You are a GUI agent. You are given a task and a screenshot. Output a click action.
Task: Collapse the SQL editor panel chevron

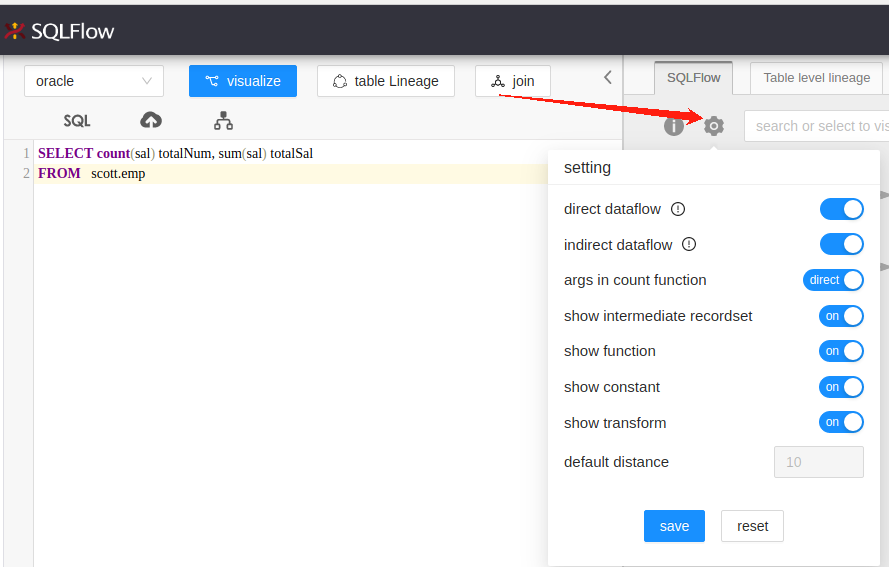(608, 77)
